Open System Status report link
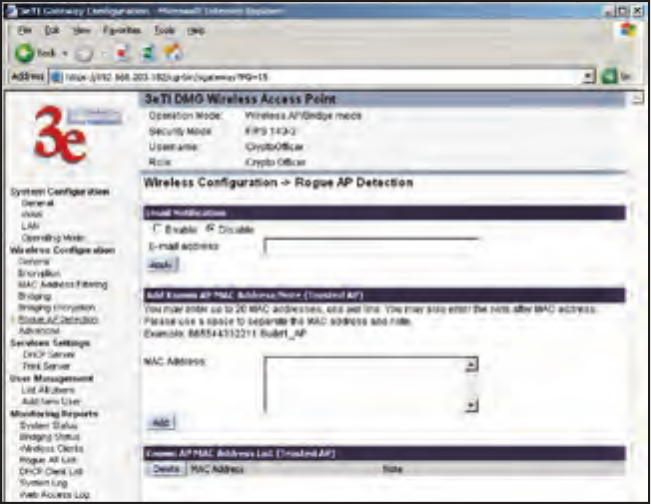This screenshot has width=651, height=504. 49,426
